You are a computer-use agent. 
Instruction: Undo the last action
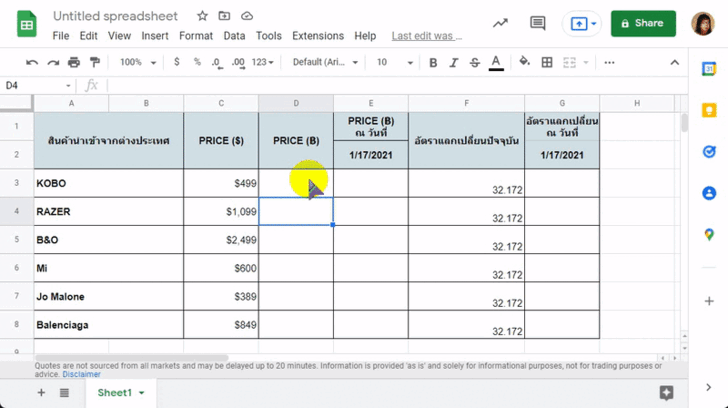pyautogui.click(x=32, y=62)
